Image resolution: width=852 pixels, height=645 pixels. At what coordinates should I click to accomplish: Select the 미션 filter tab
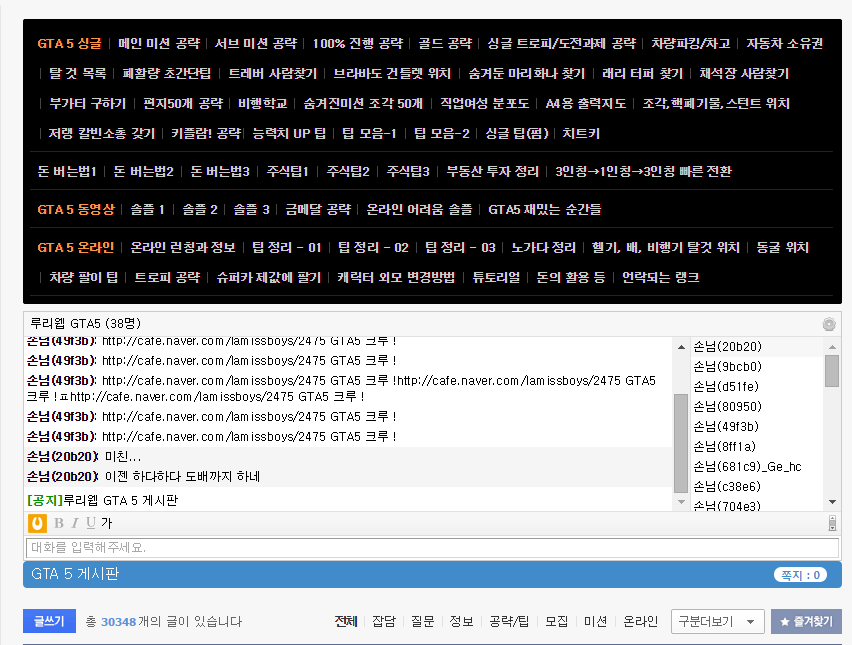[595, 622]
